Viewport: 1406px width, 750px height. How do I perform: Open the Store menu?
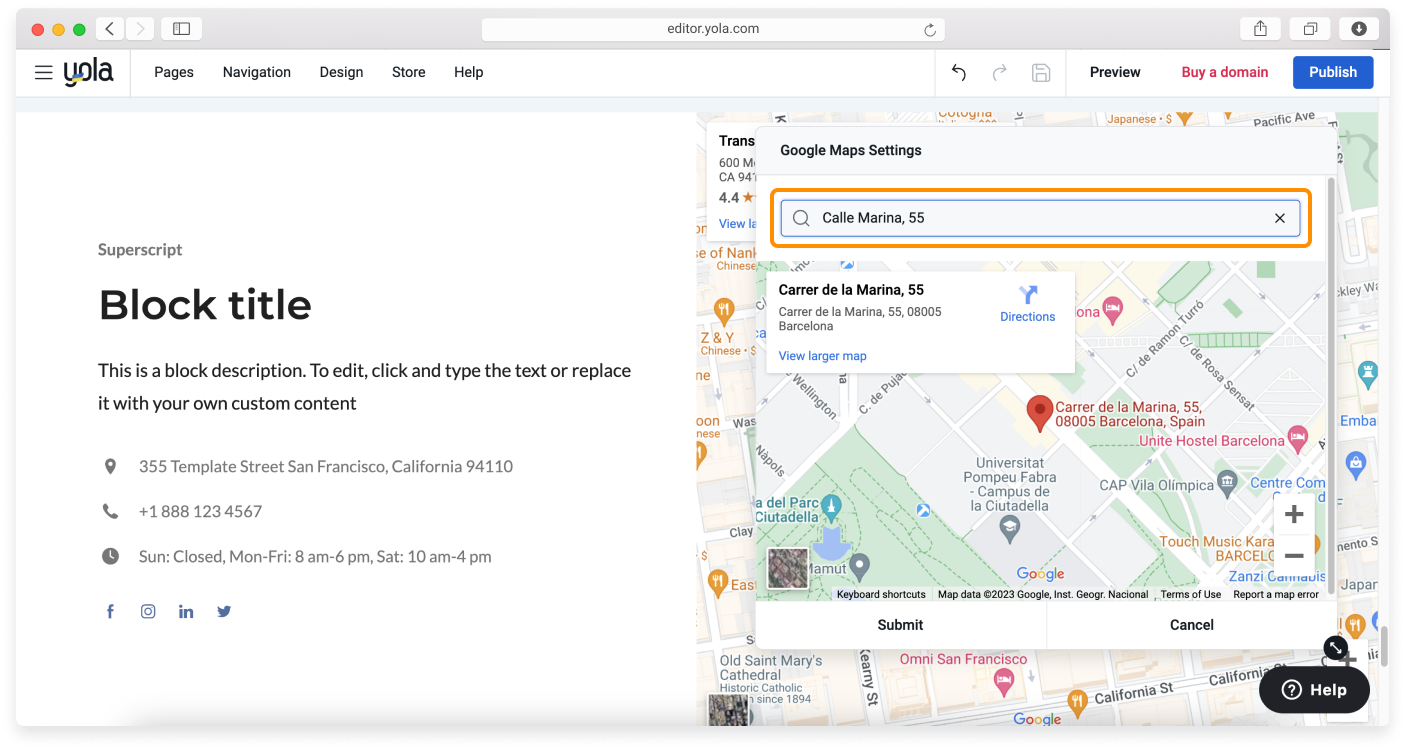408,72
